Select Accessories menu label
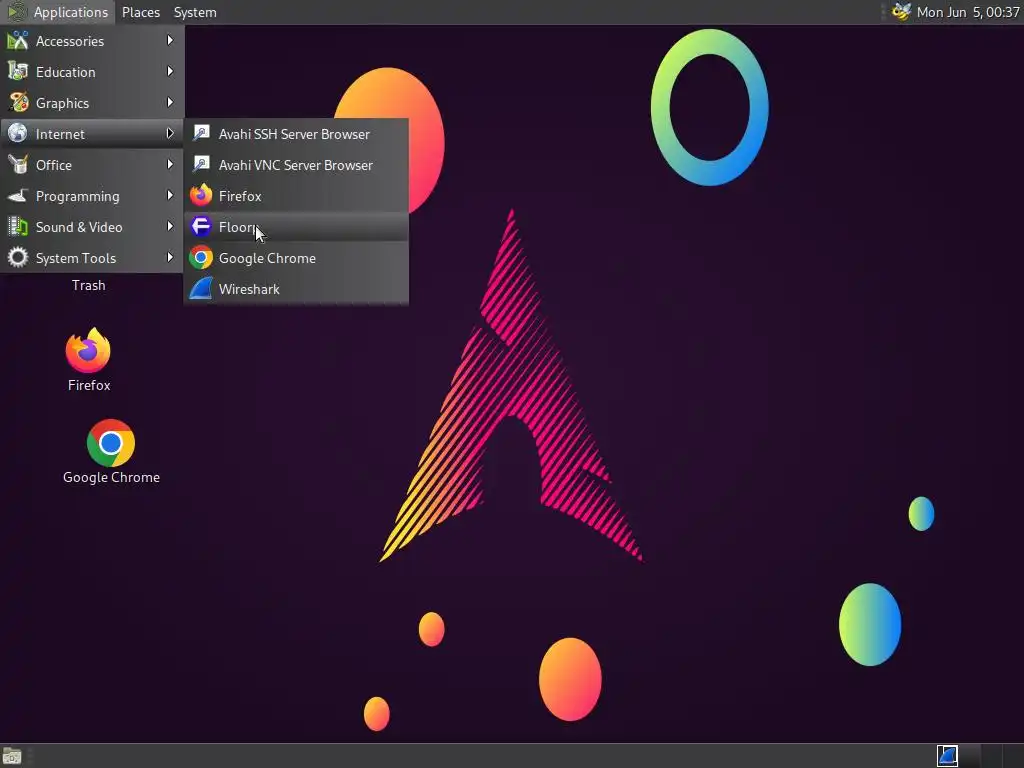1024x768 pixels. (x=70, y=41)
